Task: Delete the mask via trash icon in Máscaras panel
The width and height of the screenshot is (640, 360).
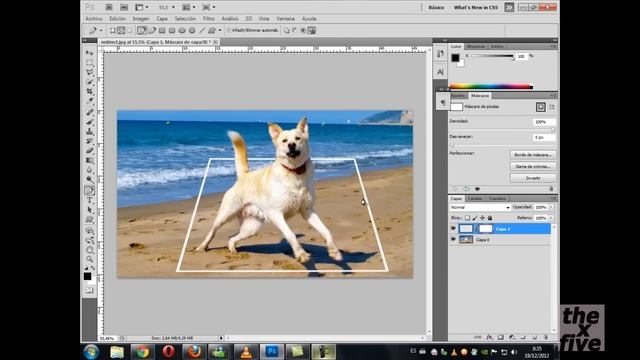Action: (x=551, y=189)
